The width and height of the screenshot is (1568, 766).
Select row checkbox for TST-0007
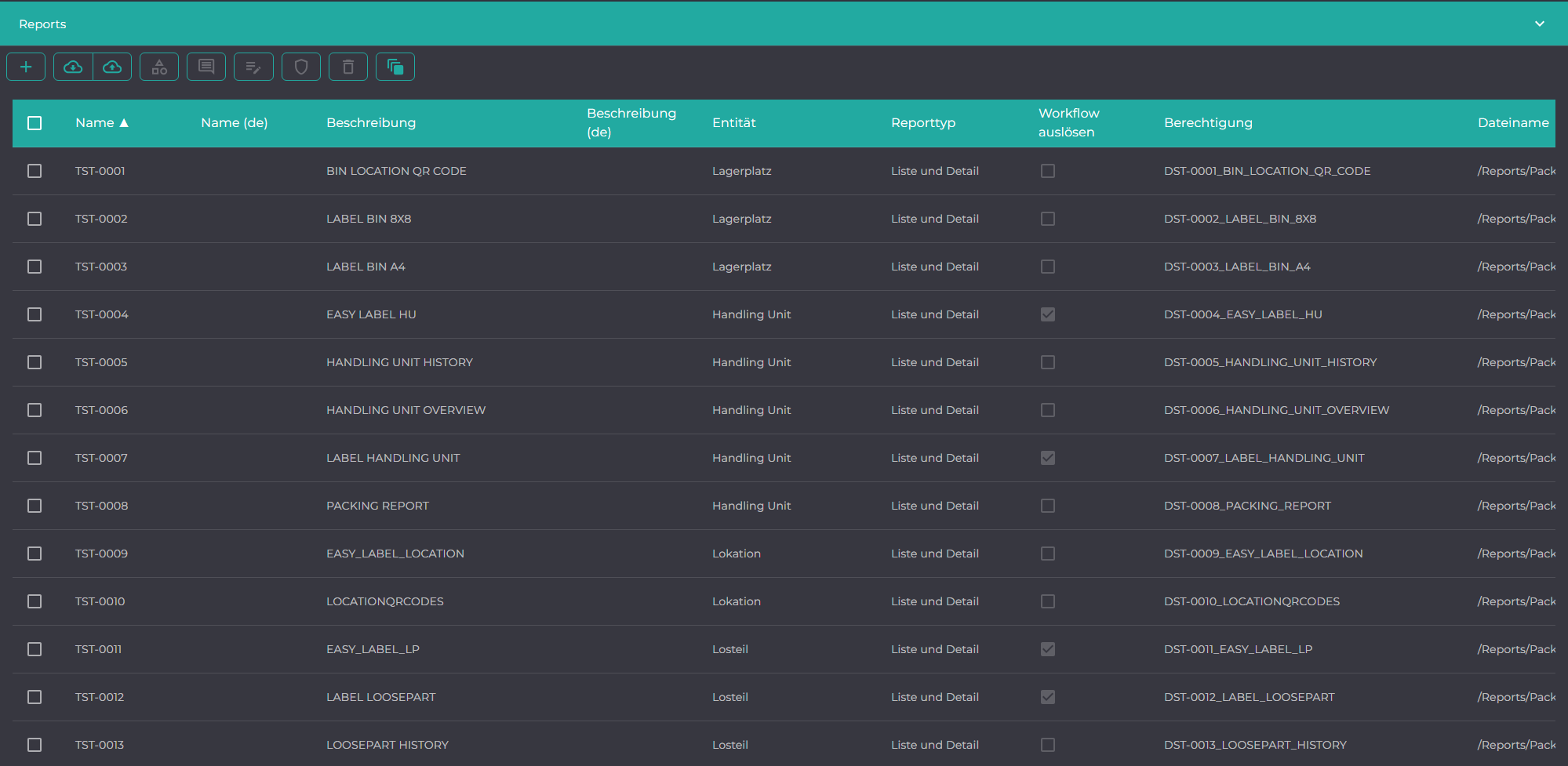(x=35, y=458)
